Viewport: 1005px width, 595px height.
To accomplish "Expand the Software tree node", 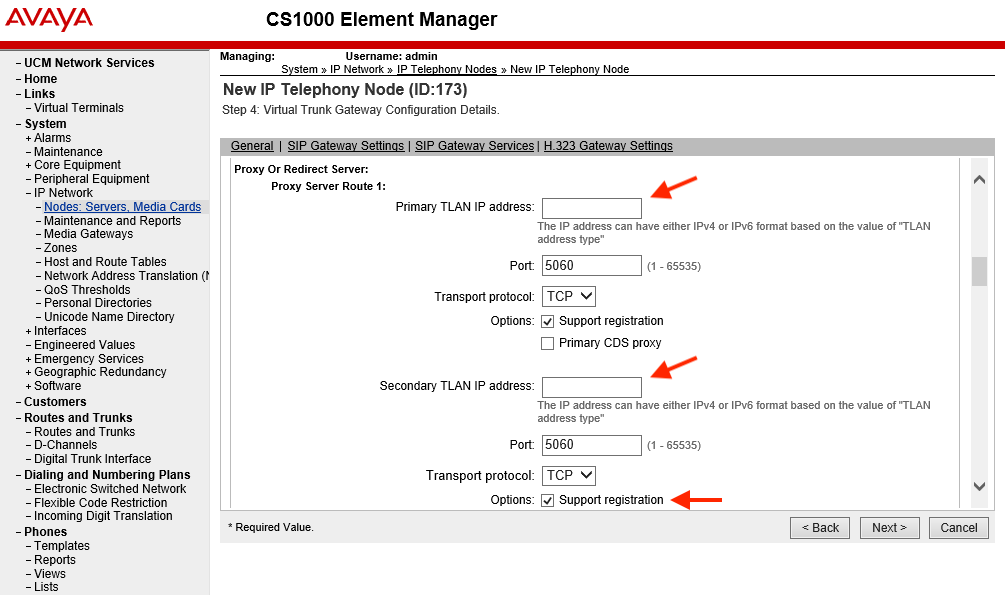I will (28, 387).
